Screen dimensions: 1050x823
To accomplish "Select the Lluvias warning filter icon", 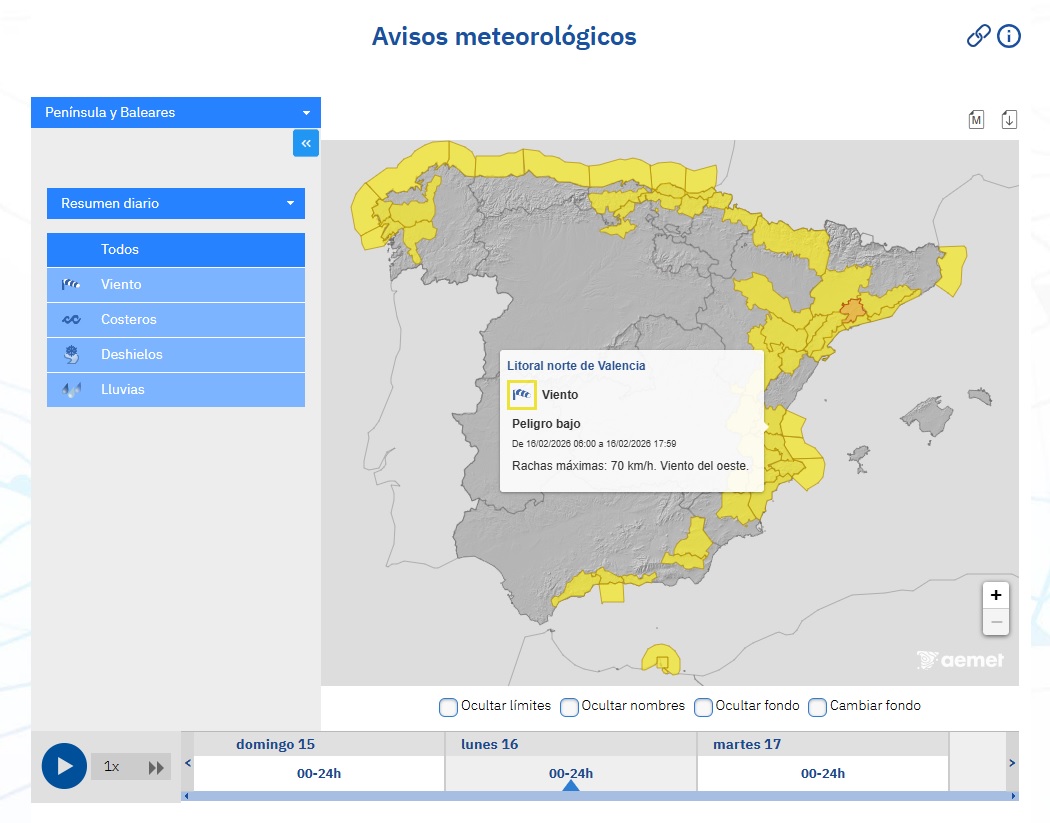I will [69, 389].
